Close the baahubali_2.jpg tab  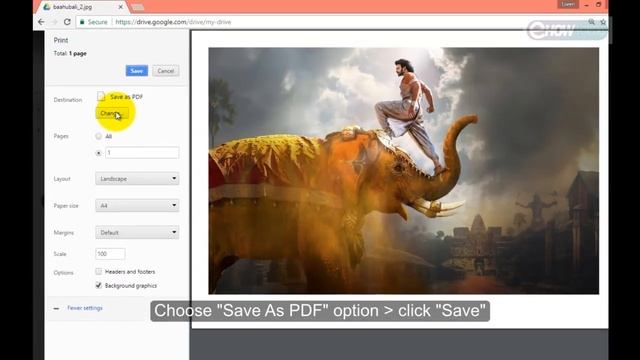[120, 7]
